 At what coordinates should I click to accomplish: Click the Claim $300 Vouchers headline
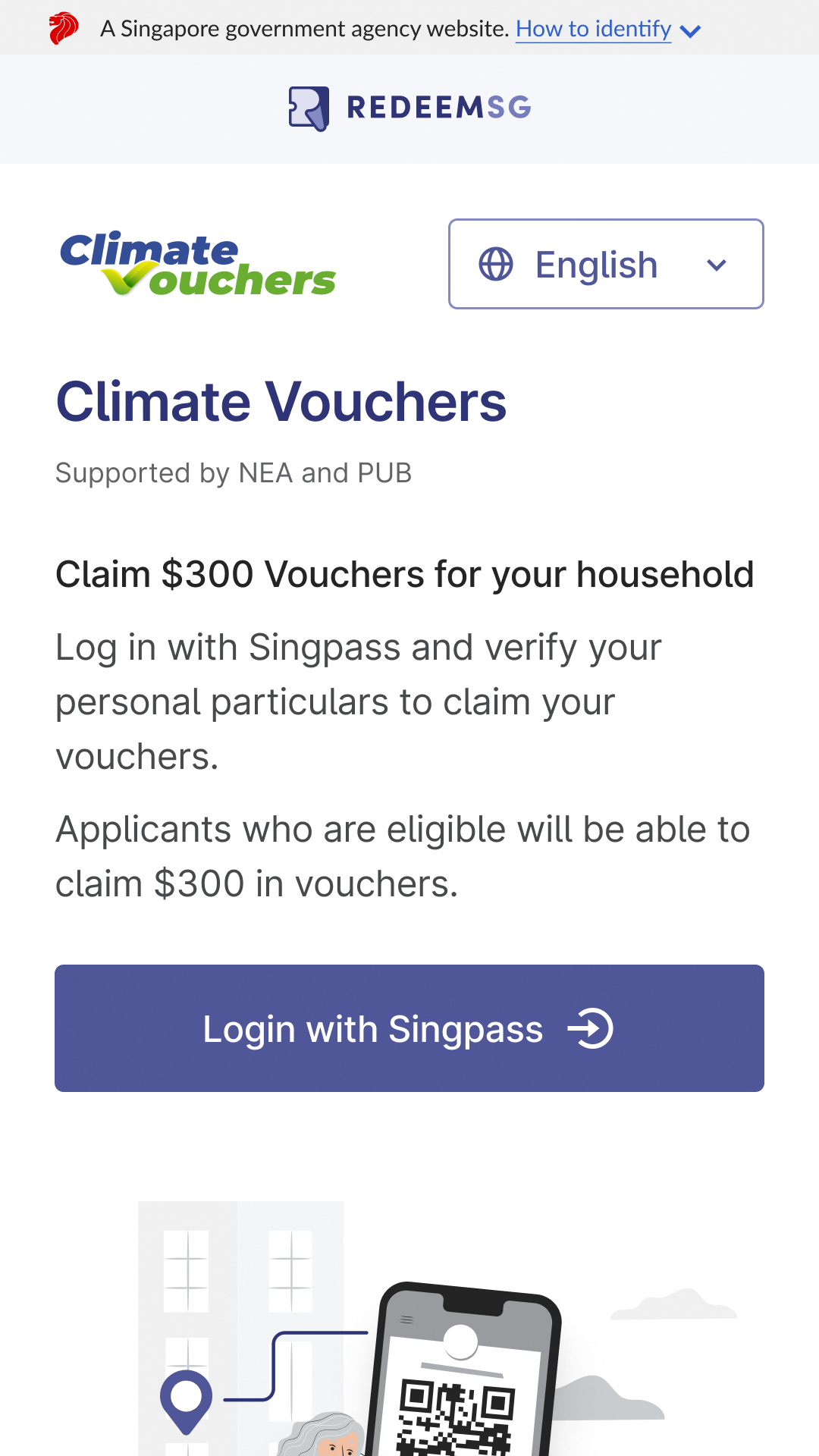[x=404, y=574]
